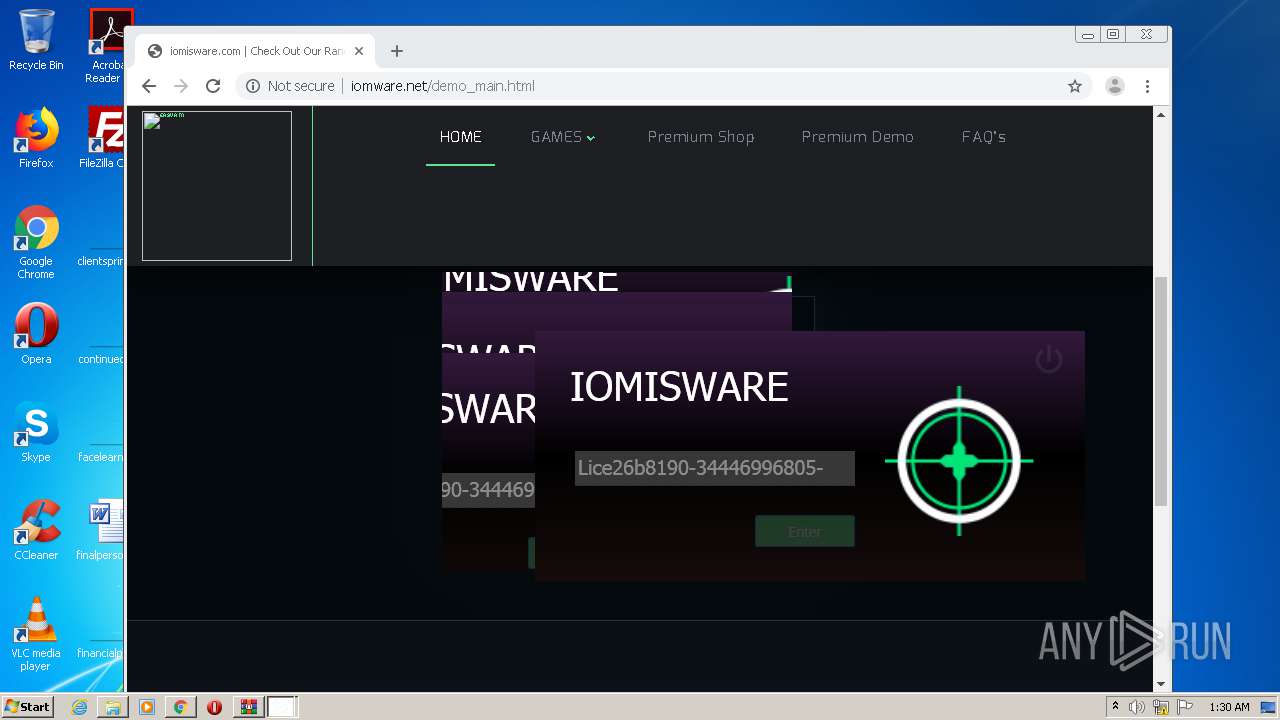Open the Windows Start menu
The width and height of the screenshot is (1280, 720).
[x=27, y=706]
